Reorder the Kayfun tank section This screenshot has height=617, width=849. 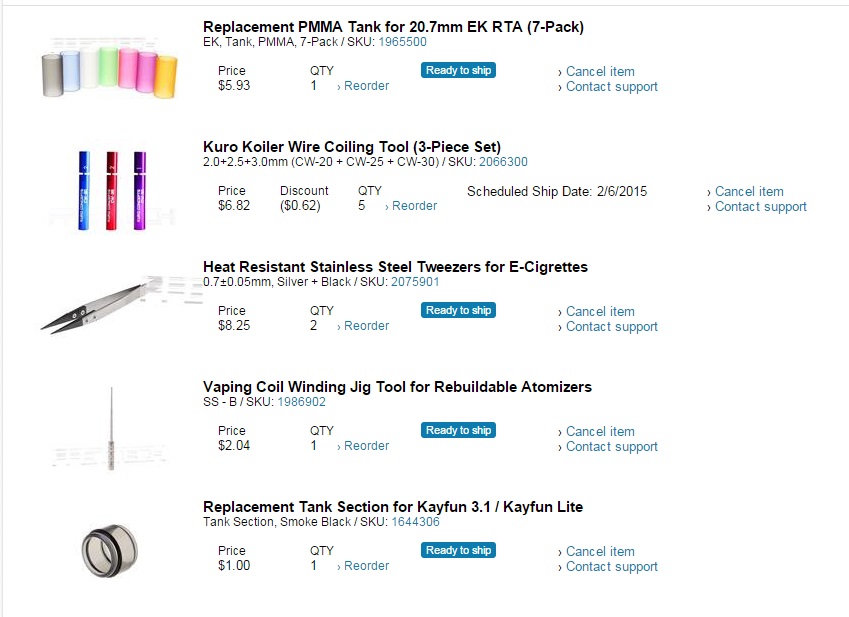[x=366, y=566]
